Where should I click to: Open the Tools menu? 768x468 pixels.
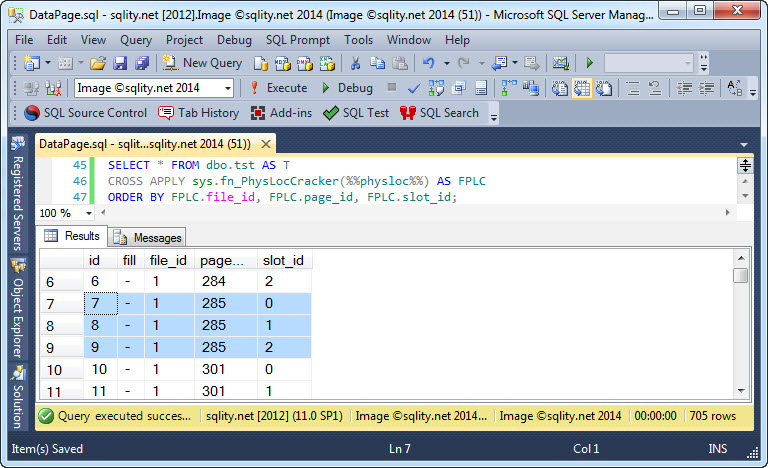click(x=359, y=40)
